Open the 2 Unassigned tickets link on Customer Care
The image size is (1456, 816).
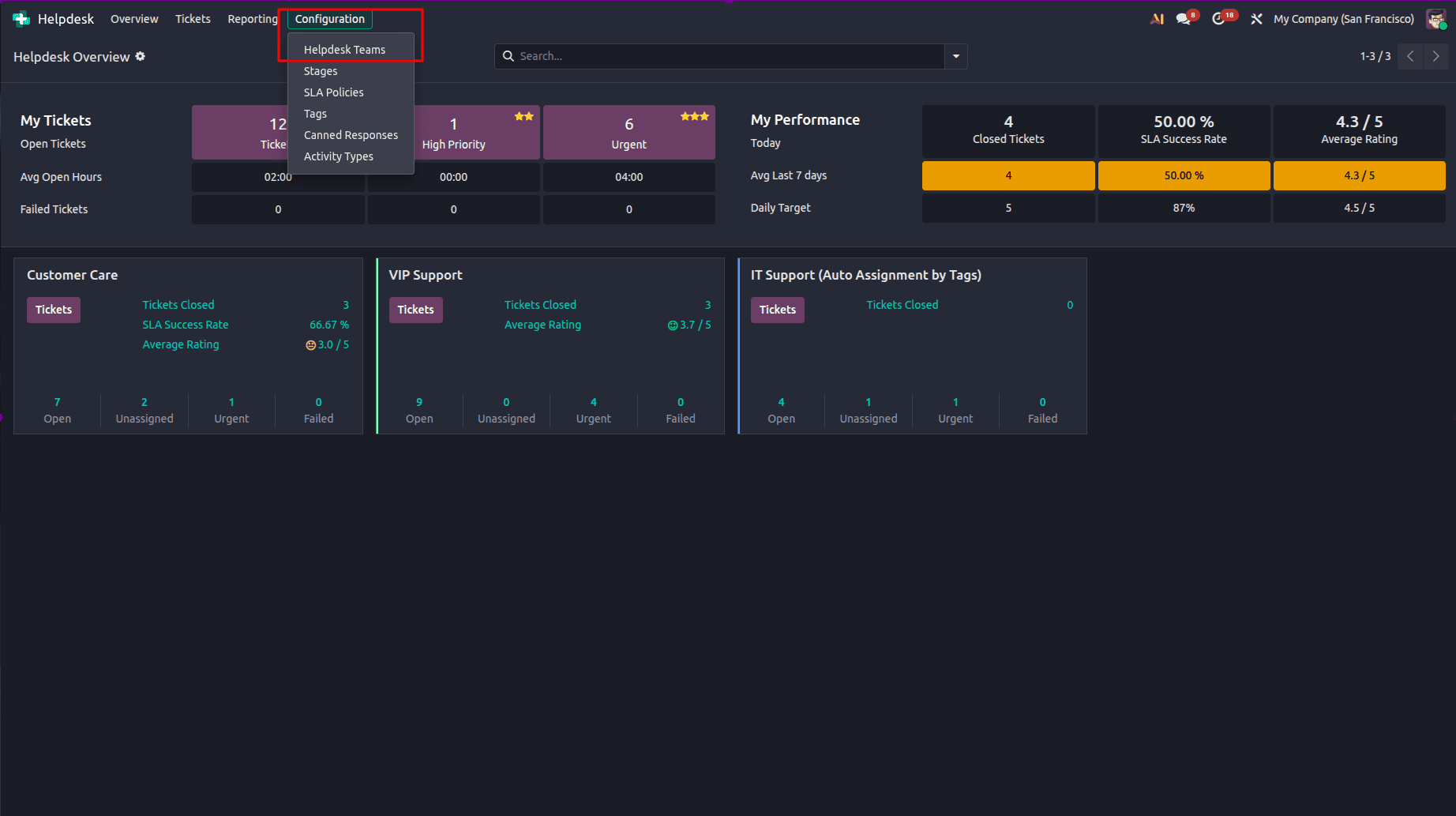(x=144, y=410)
